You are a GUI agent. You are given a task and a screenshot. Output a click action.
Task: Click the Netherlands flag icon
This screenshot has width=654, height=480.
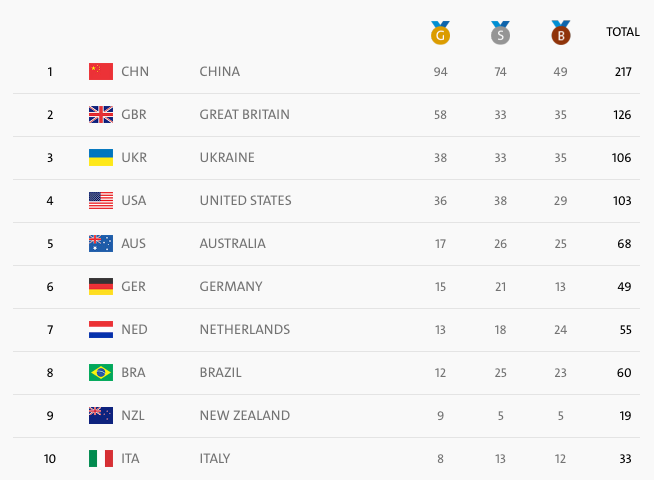click(x=101, y=329)
